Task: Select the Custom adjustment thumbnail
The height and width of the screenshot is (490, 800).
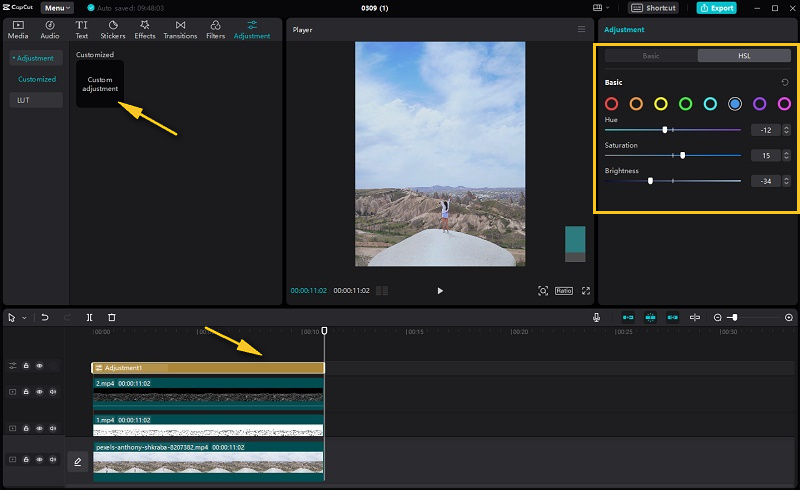Action: point(100,84)
